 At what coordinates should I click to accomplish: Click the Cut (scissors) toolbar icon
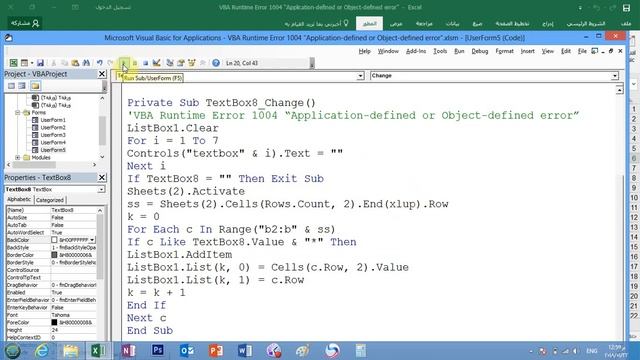[53, 63]
